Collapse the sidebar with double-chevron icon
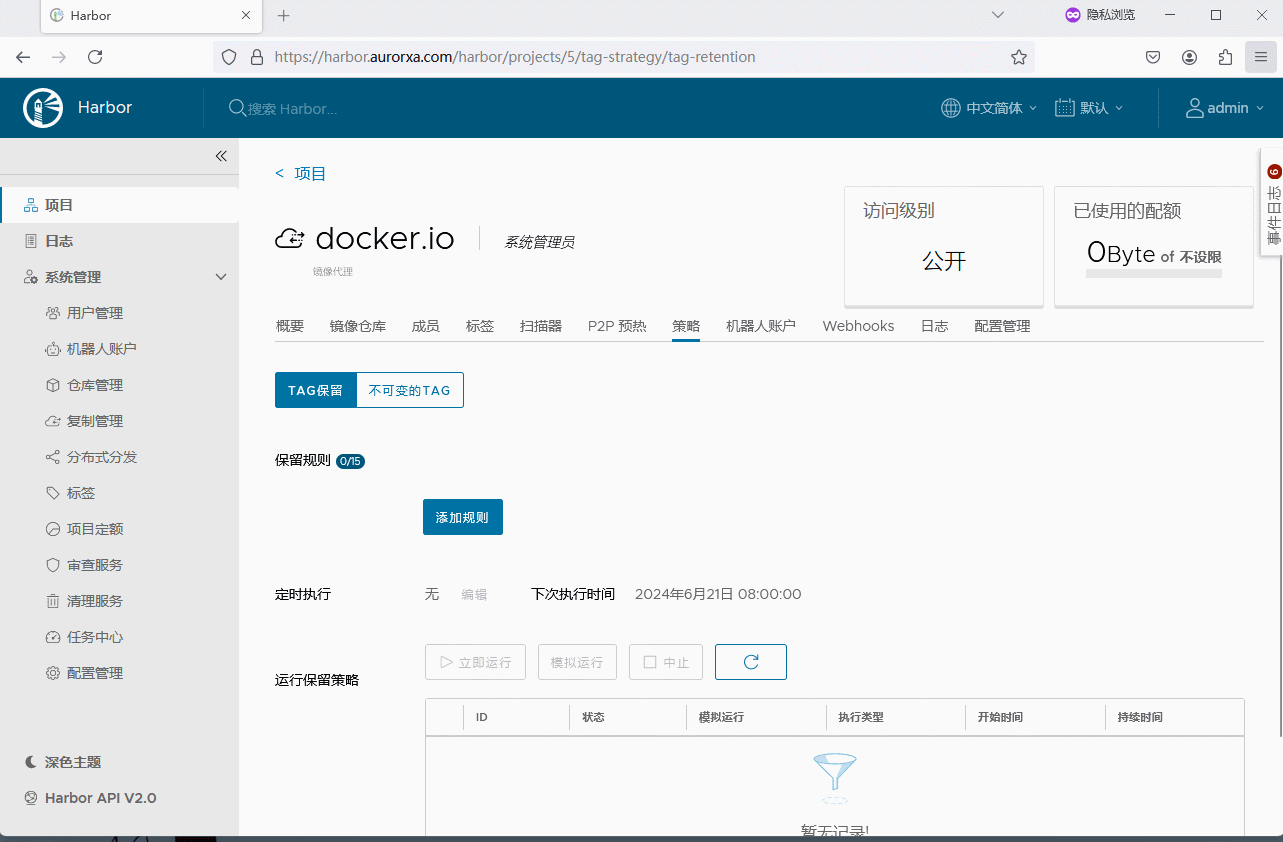Viewport: 1283px width, 842px height. pyautogui.click(x=221, y=156)
